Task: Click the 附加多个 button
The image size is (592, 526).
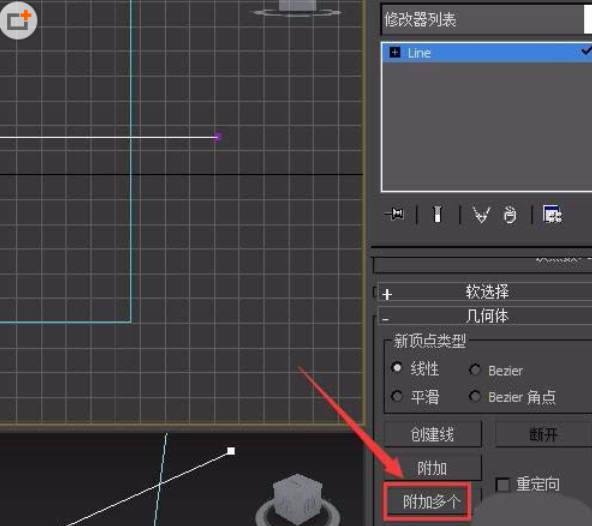Action: tap(427, 501)
